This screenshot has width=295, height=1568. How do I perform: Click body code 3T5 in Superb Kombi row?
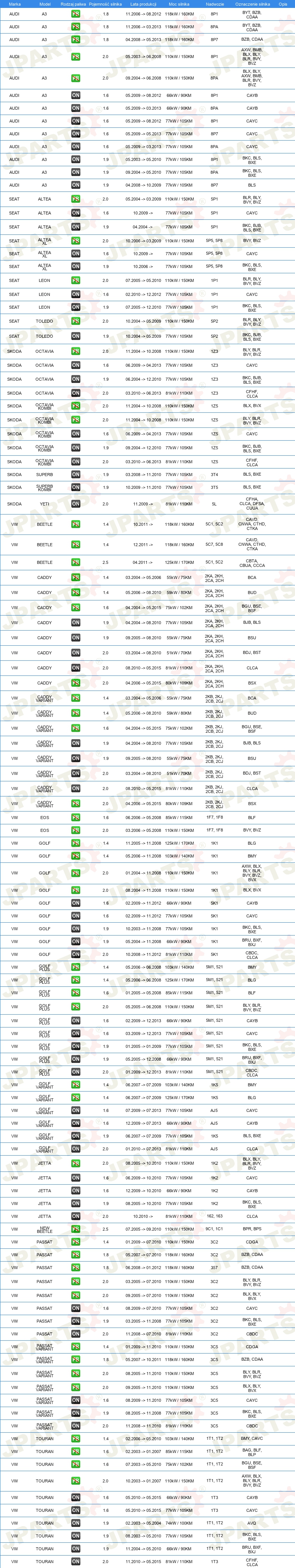[214, 488]
